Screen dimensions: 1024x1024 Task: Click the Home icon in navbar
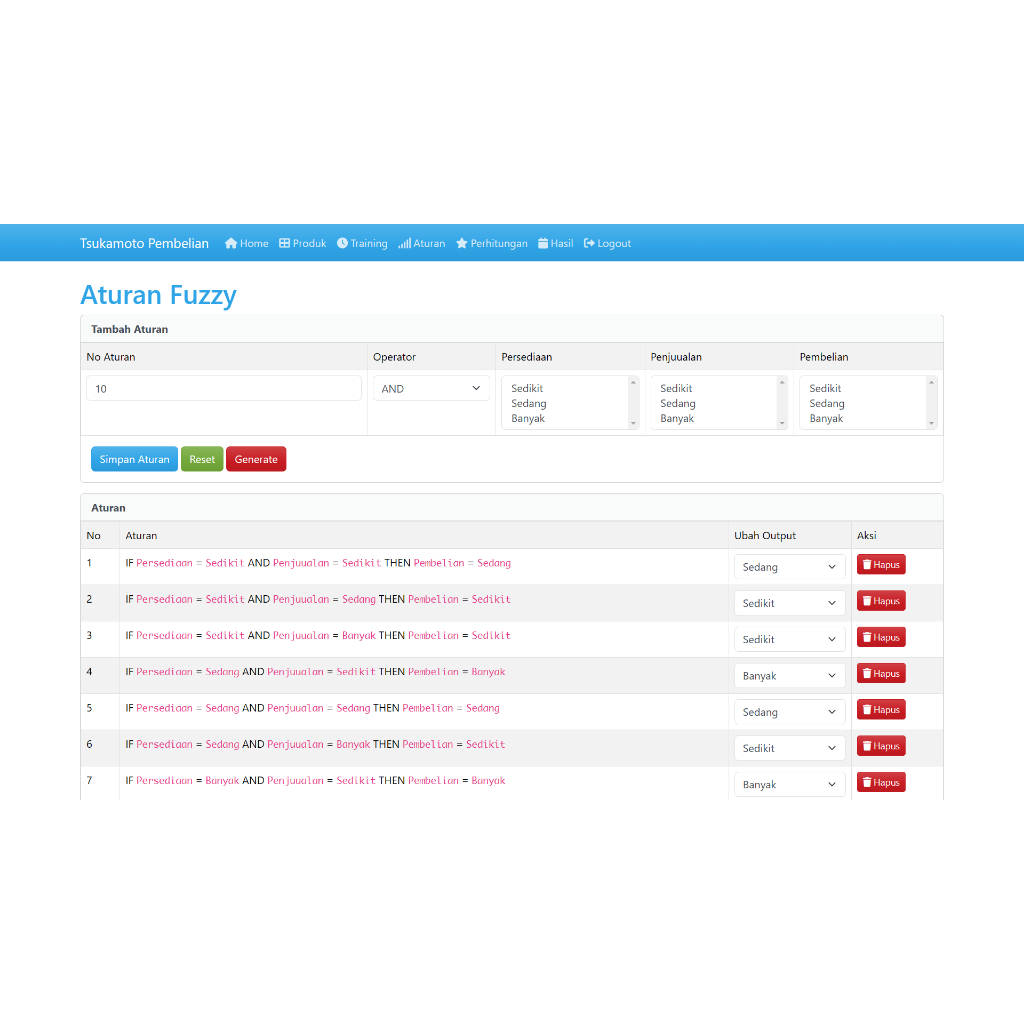click(x=231, y=243)
